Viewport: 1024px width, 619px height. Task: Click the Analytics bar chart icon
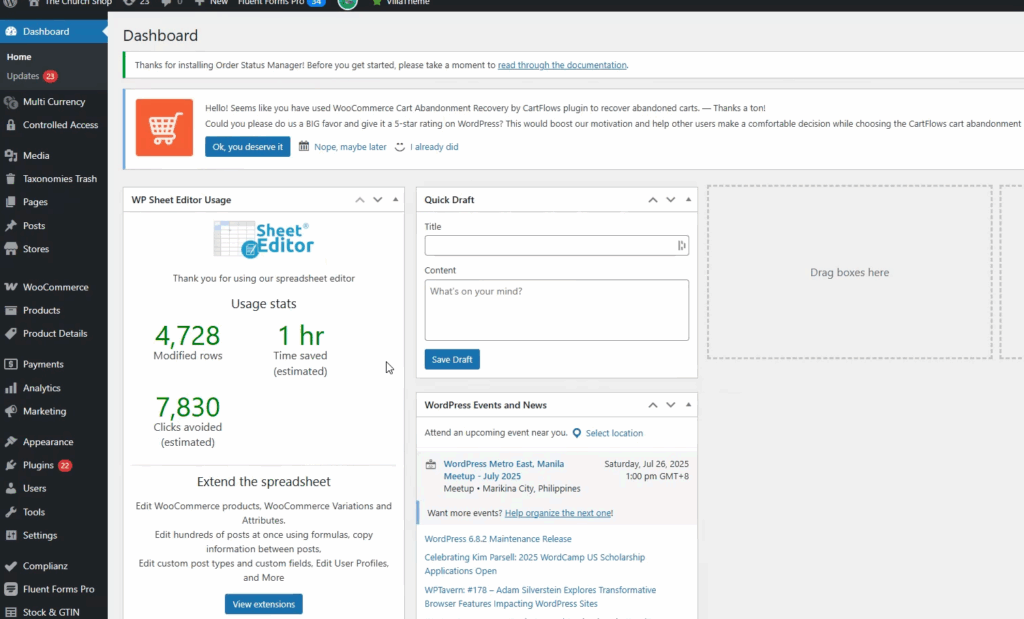click(x=11, y=388)
